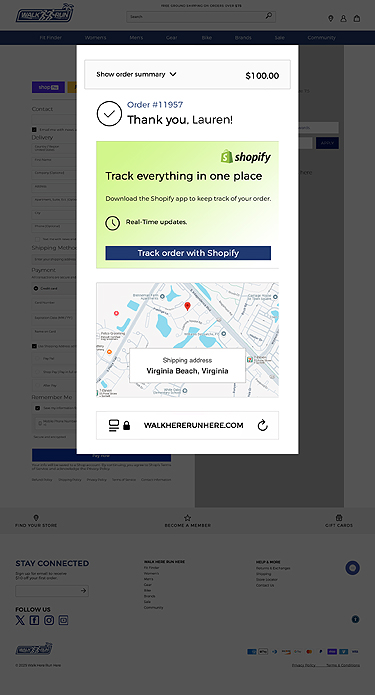Open the X social media icon

pos(20,620)
